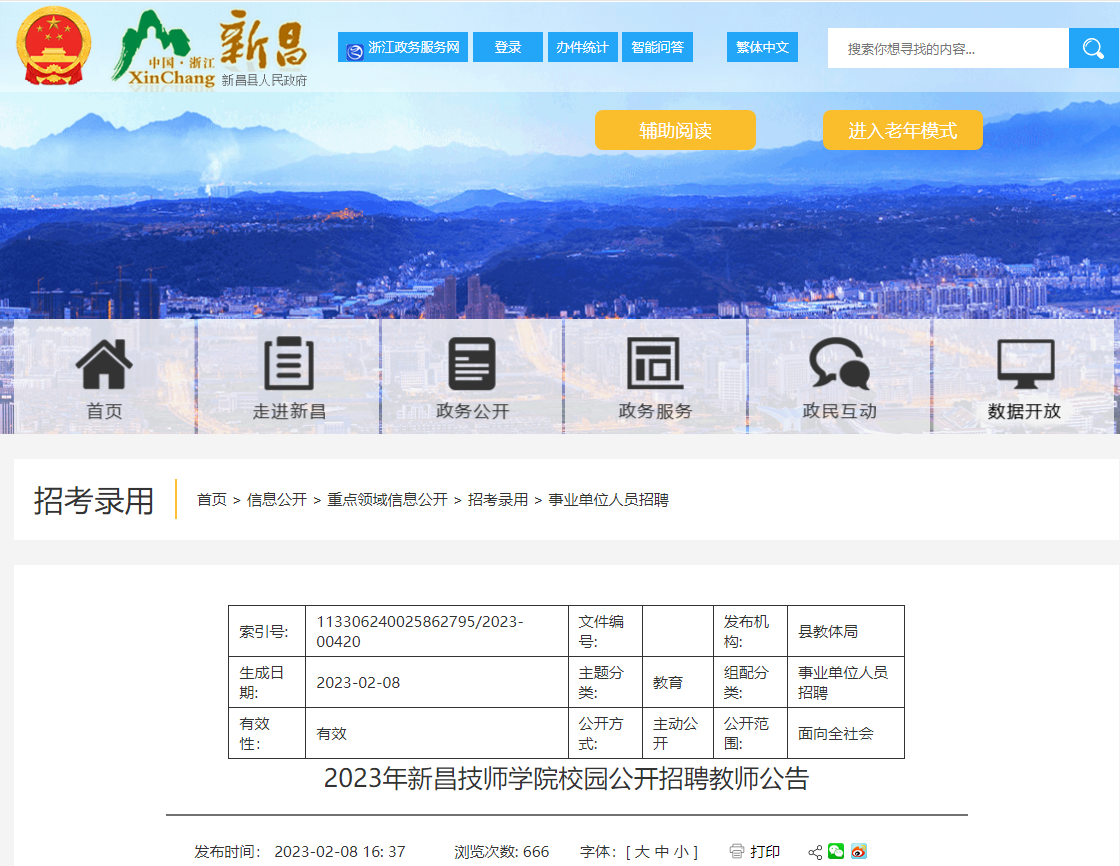Click the national emblem logo
The width and height of the screenshot is (1120, 866).
point(54,46)
